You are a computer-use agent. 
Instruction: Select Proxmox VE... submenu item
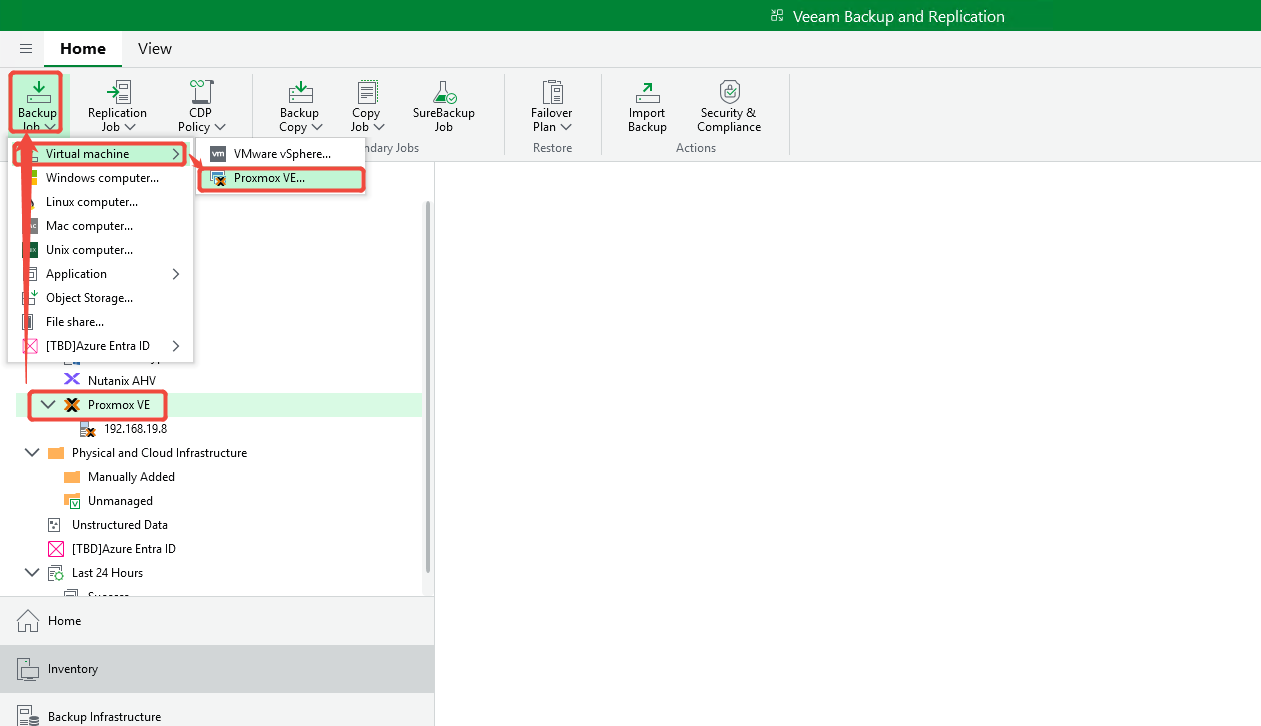(x=281, y=178)
